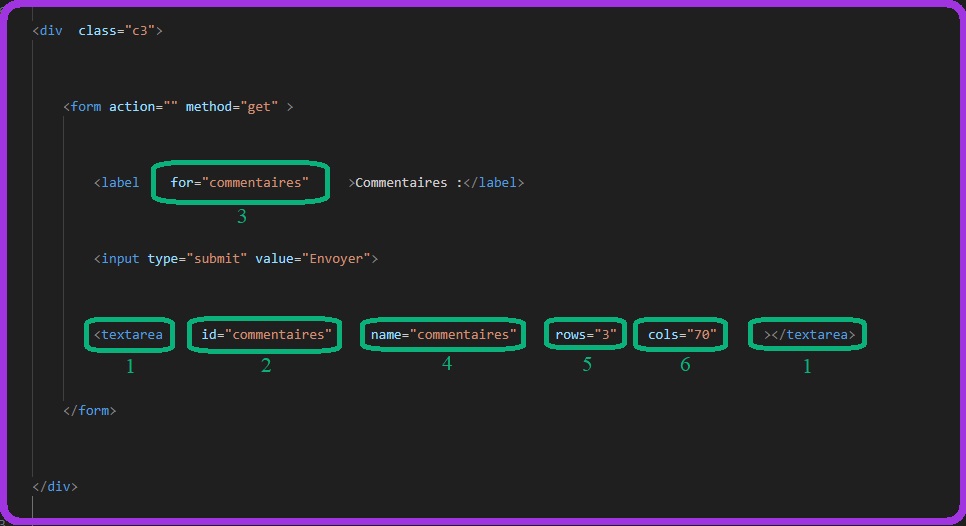Click the empty action attribute of the form
The width and height of the screenshot is (966, 526).
tap(143, 106)
